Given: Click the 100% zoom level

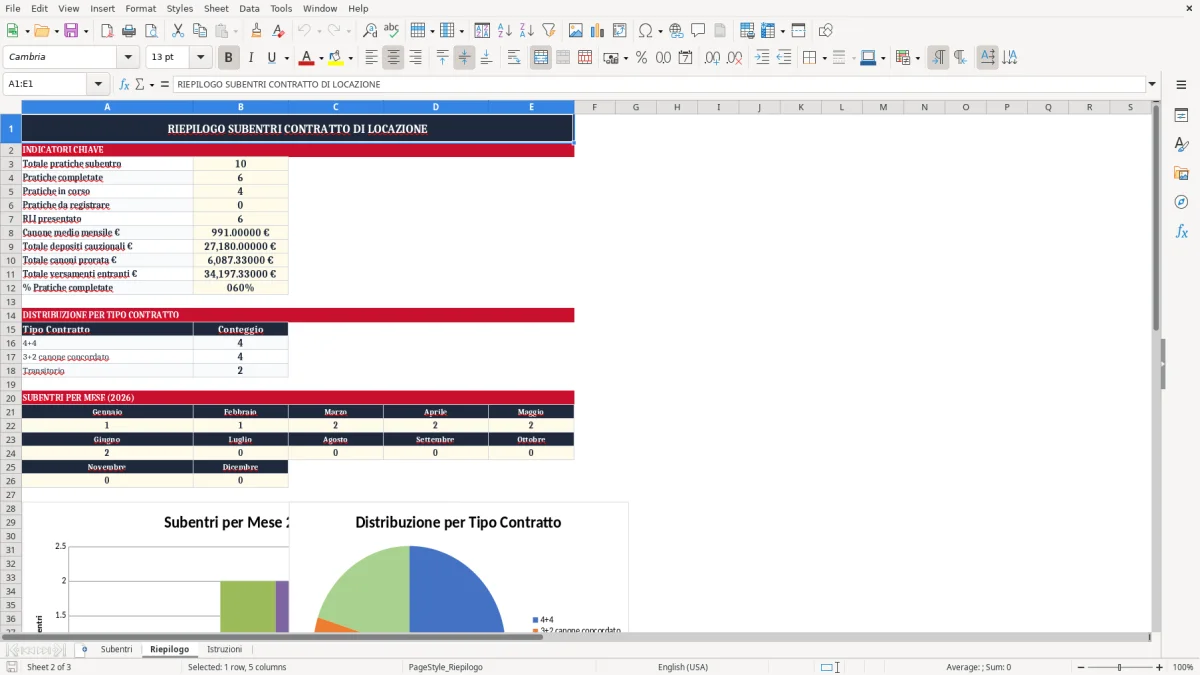Looking at the screenshot, I should pyautogui.click(x=1182, y=667).
